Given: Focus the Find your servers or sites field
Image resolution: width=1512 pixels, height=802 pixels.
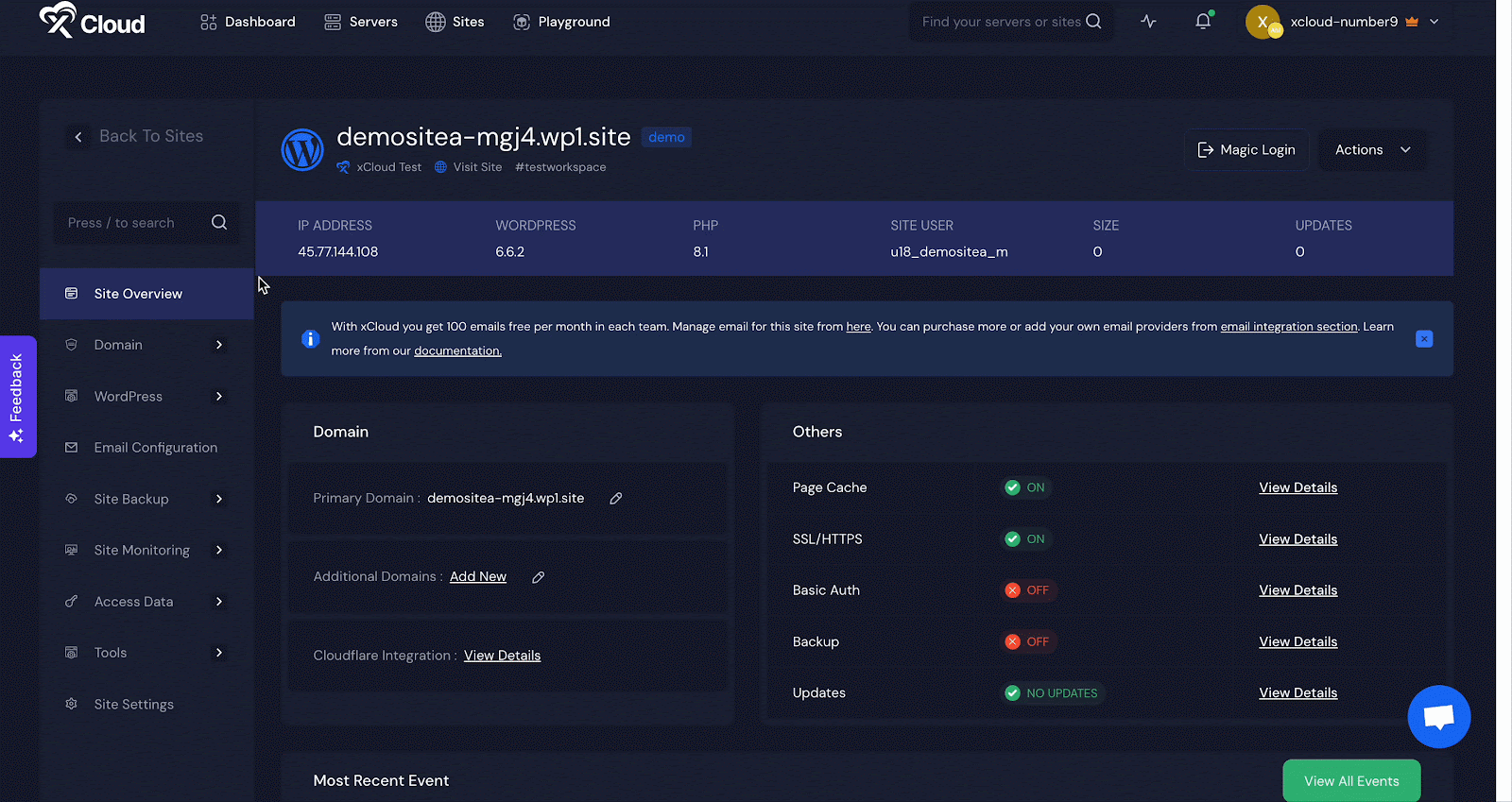Looking at the screenshot, I should (1011, 22).
